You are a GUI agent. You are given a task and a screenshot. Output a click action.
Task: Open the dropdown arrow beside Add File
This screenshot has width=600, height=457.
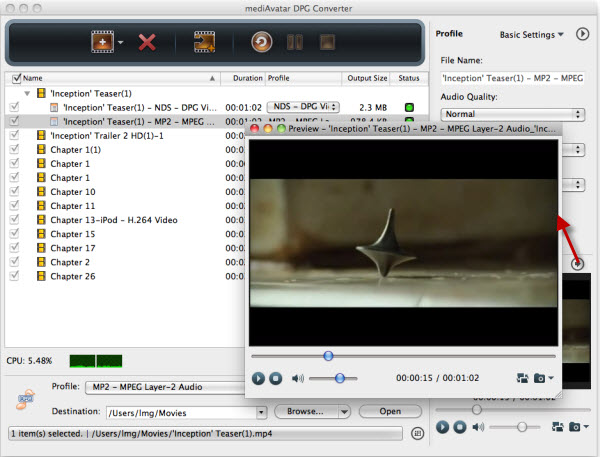pyautogui.click(x=121, y=42)
